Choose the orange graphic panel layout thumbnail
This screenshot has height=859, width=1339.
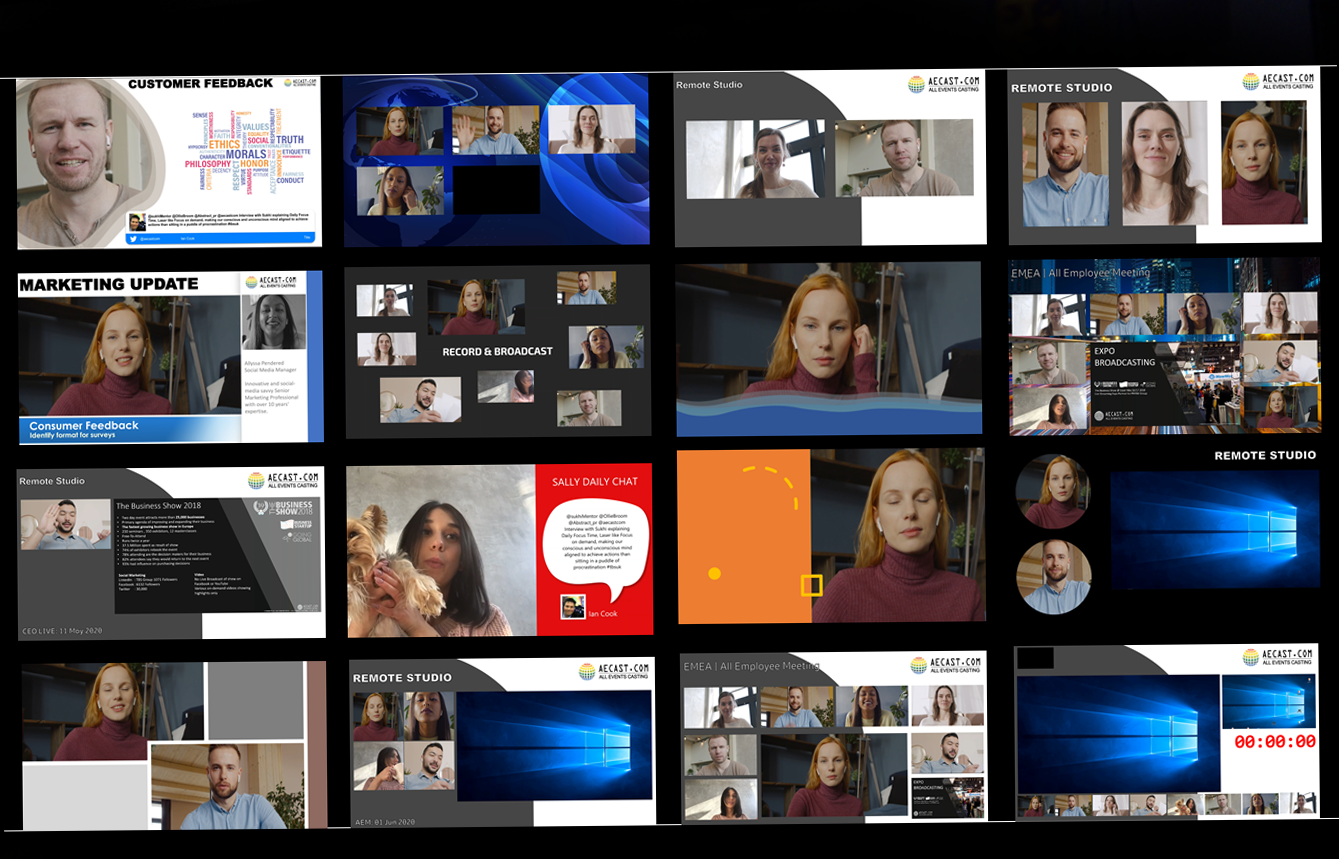pos(831,536)
